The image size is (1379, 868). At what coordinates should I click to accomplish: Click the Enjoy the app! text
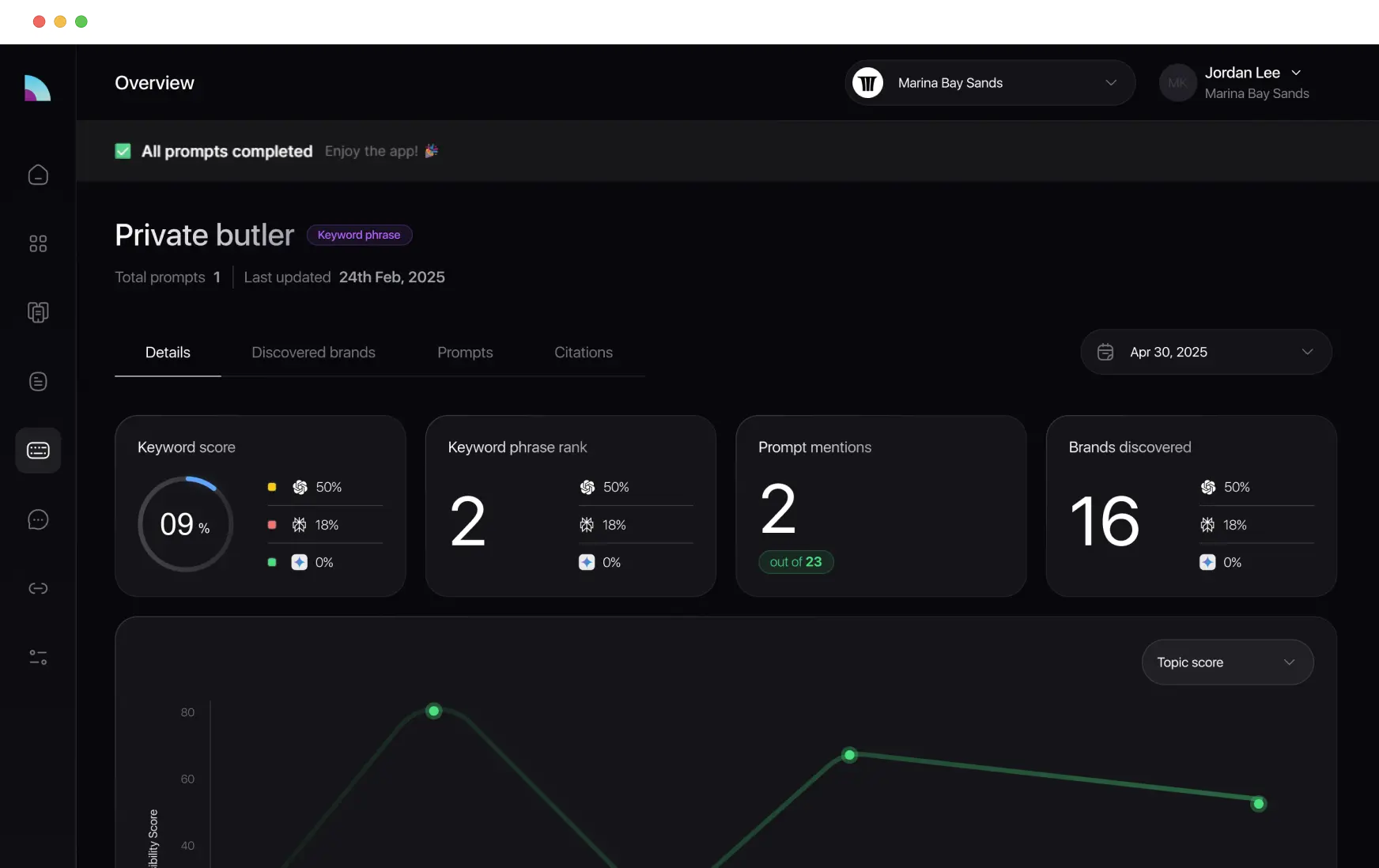pos(371,151)
